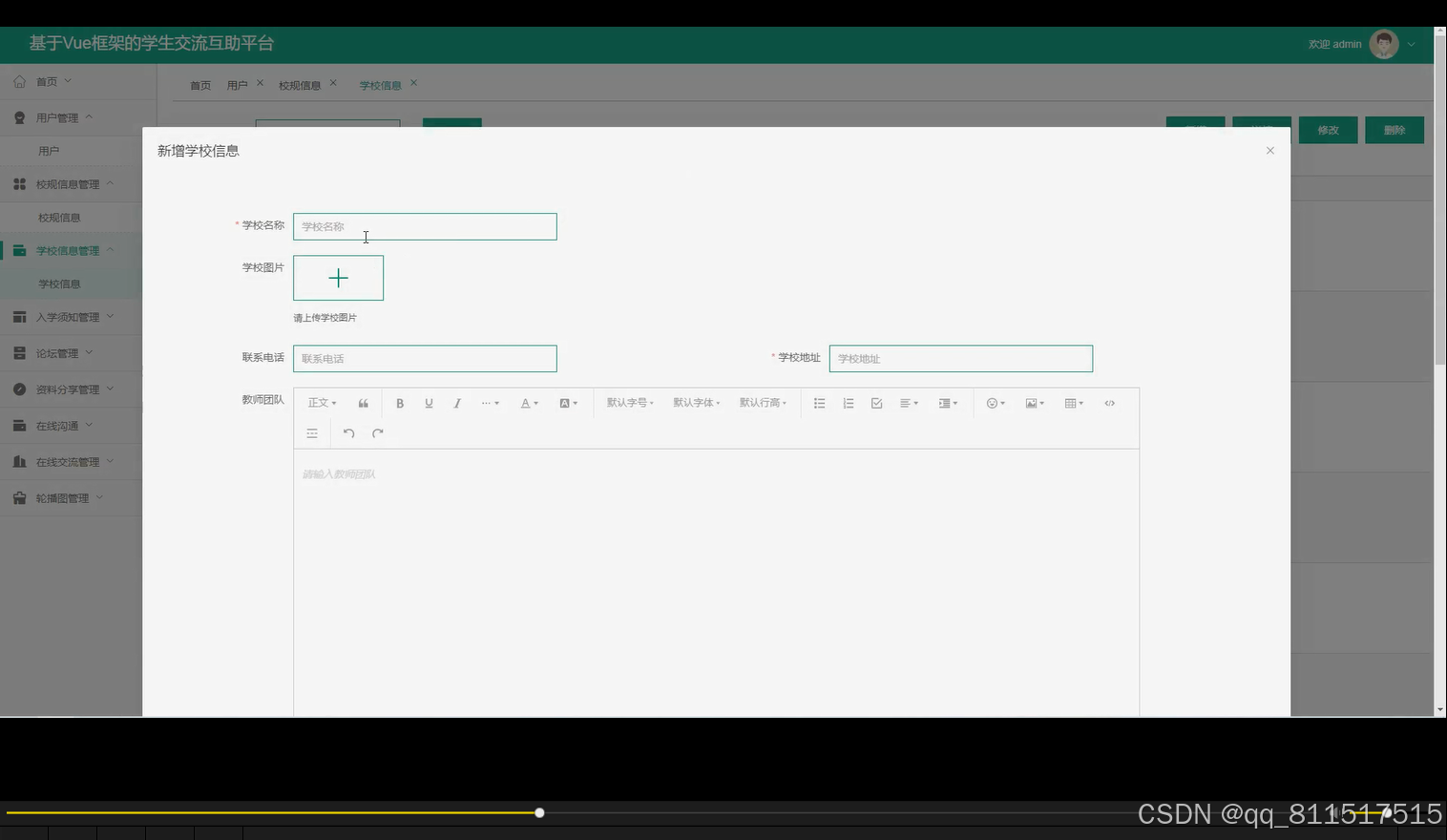Click the 论坛管理 sidebar icon

(x=19, y=353)
